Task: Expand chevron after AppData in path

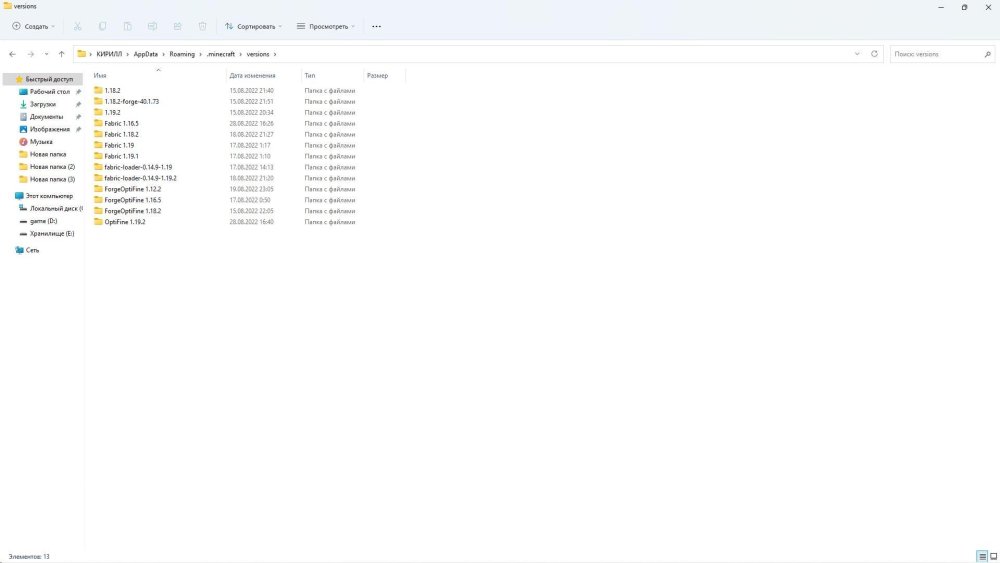Action: [x=163, y=54]
